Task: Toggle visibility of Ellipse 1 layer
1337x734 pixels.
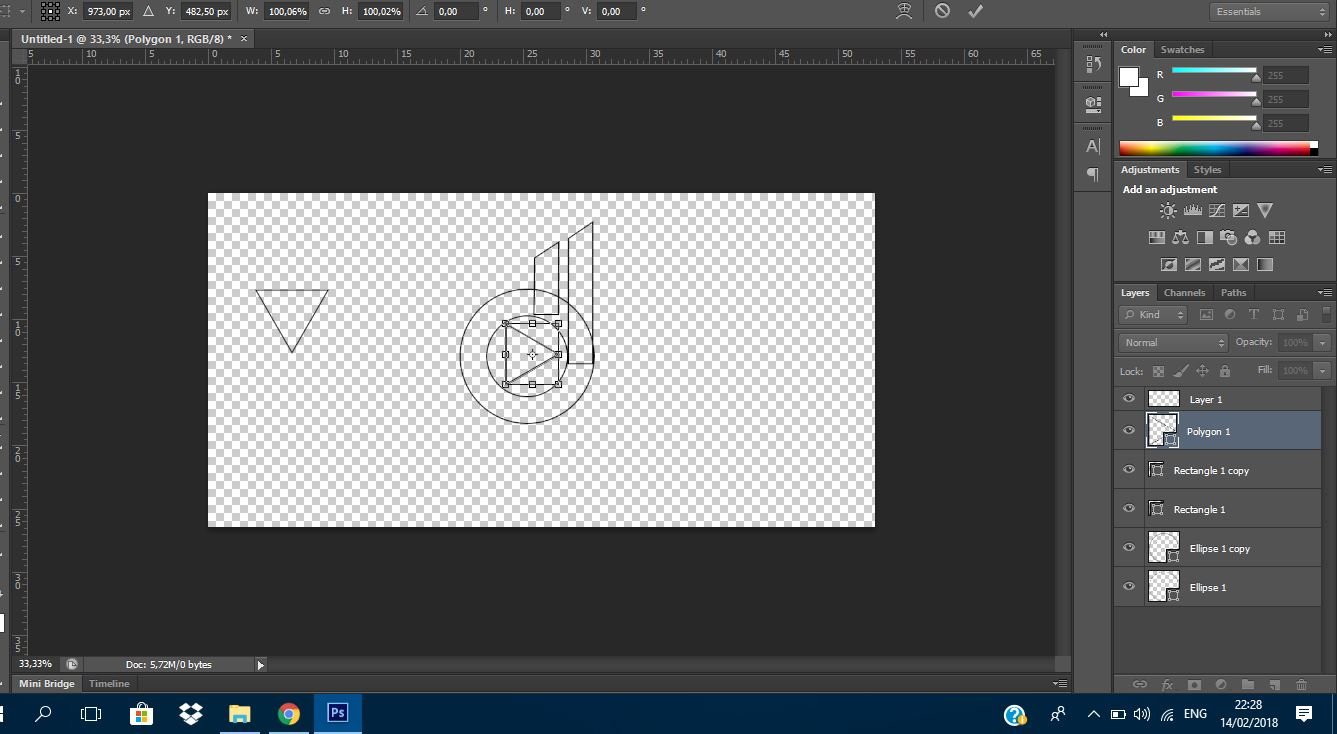Action: [1129, 587]
